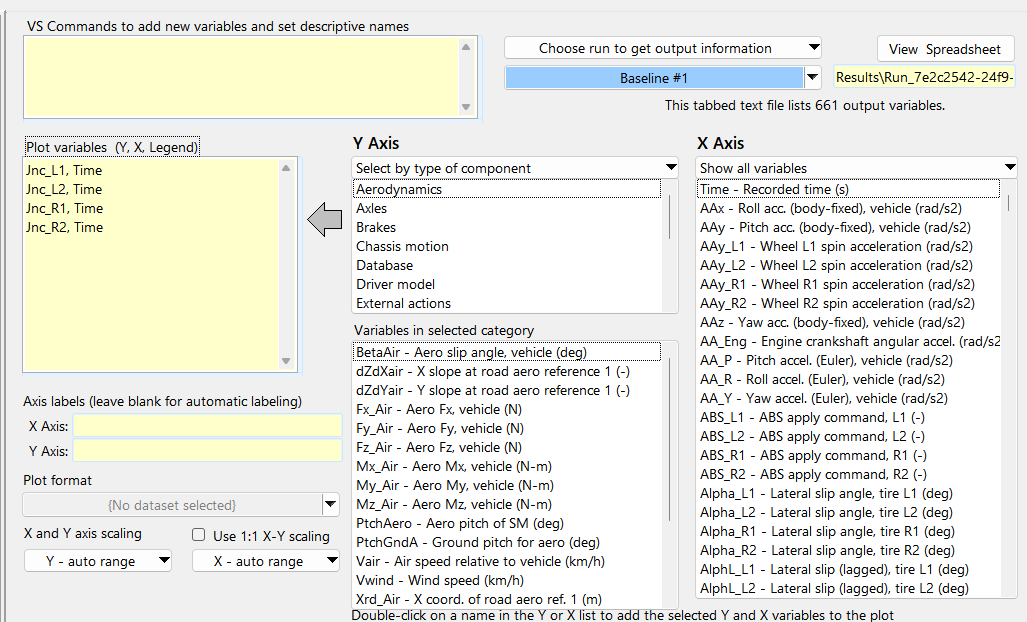Select AA_Eng engine crankshaft accel in X list
1027x622 pixels.
tap(848, 341)
